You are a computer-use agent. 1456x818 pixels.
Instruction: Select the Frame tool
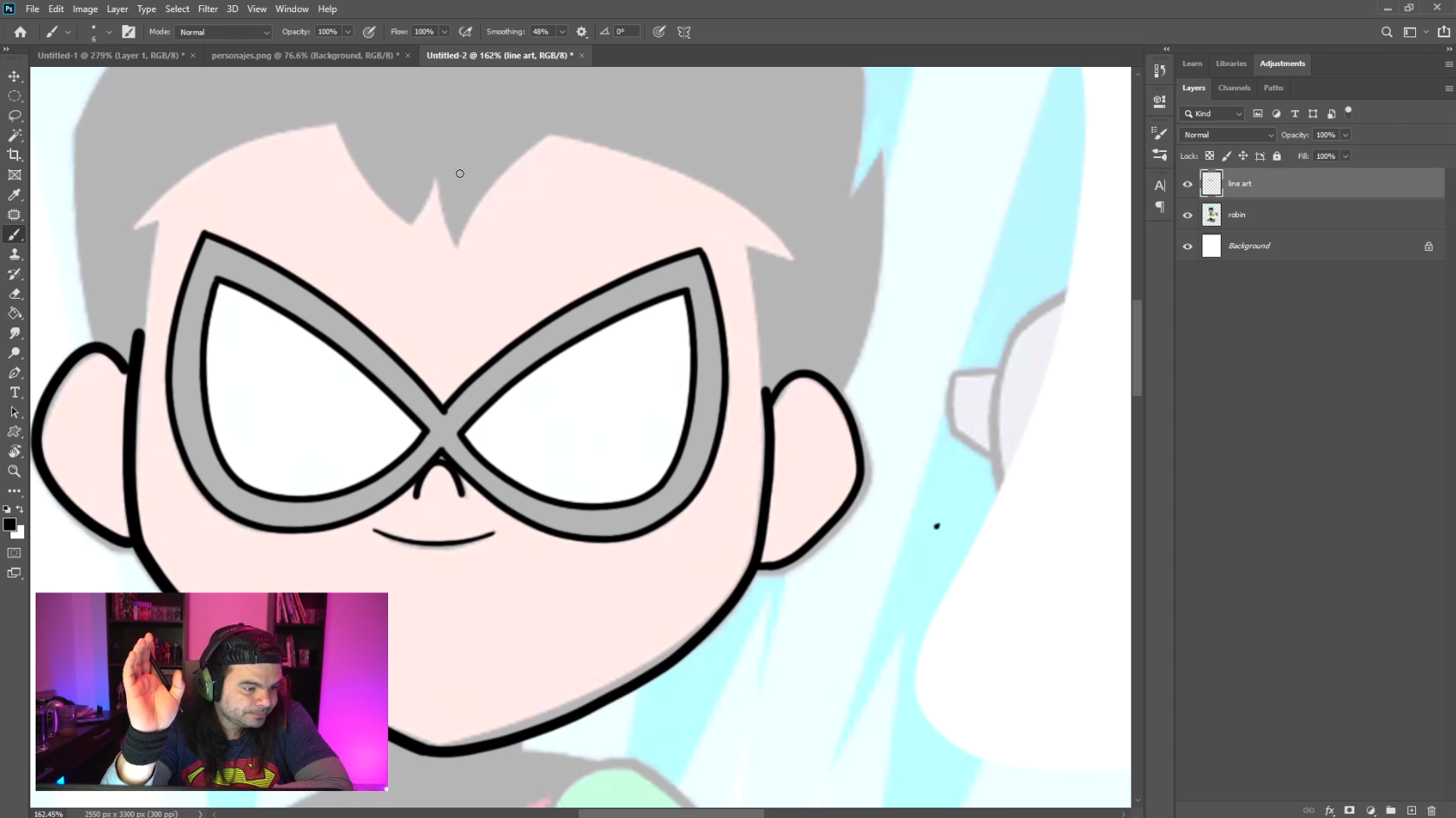click(15, 175)
